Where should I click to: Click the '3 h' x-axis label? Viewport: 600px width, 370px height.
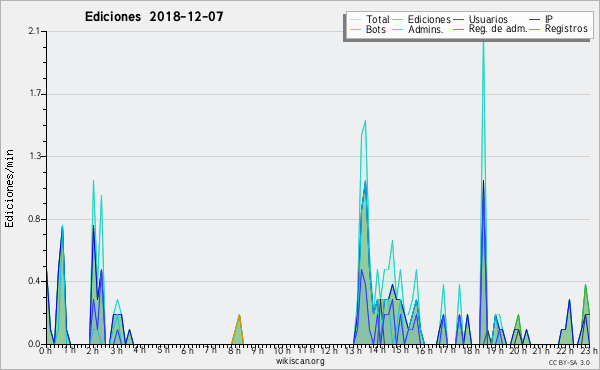tap(116, 350)
